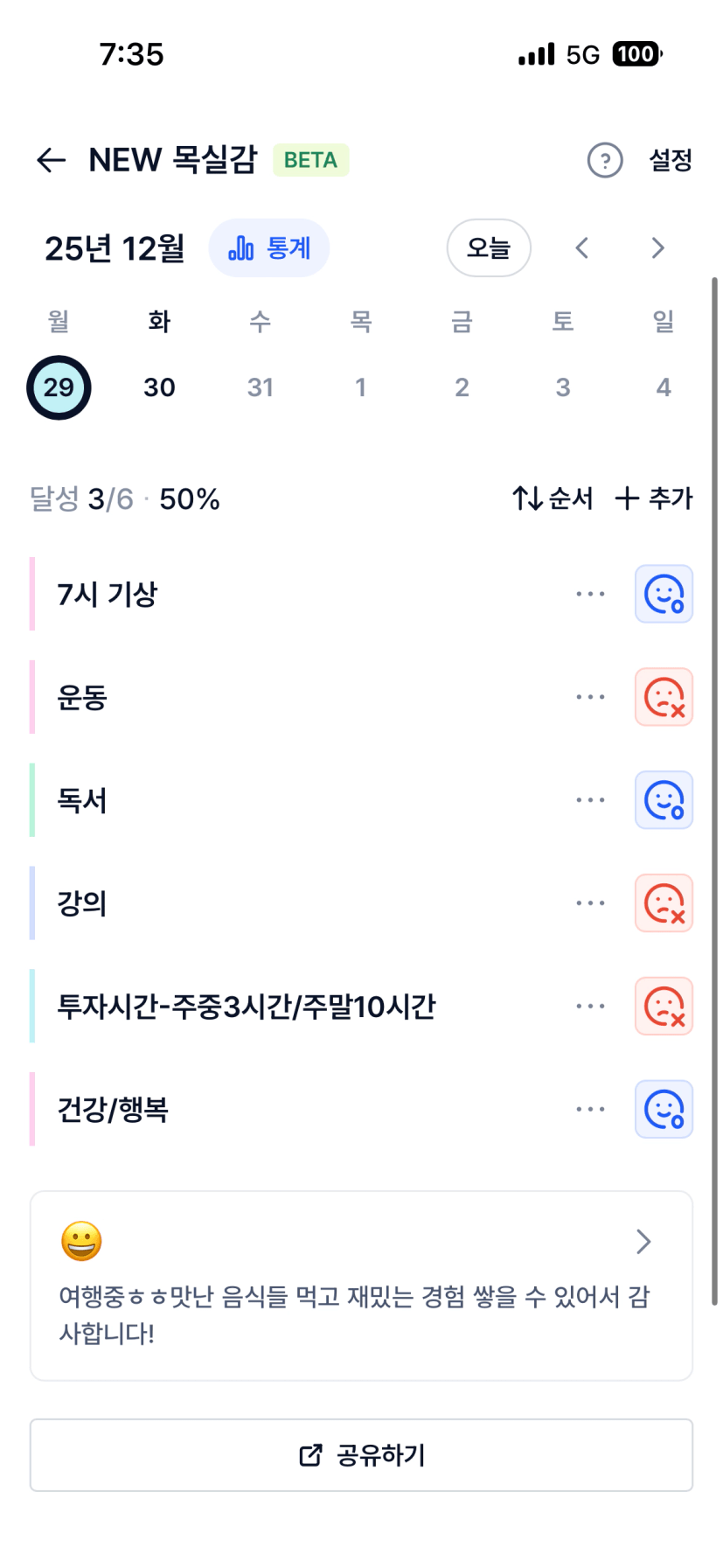Click the vertical scrollbar on right edge
Screen dimensions: 723x1568
714,787
